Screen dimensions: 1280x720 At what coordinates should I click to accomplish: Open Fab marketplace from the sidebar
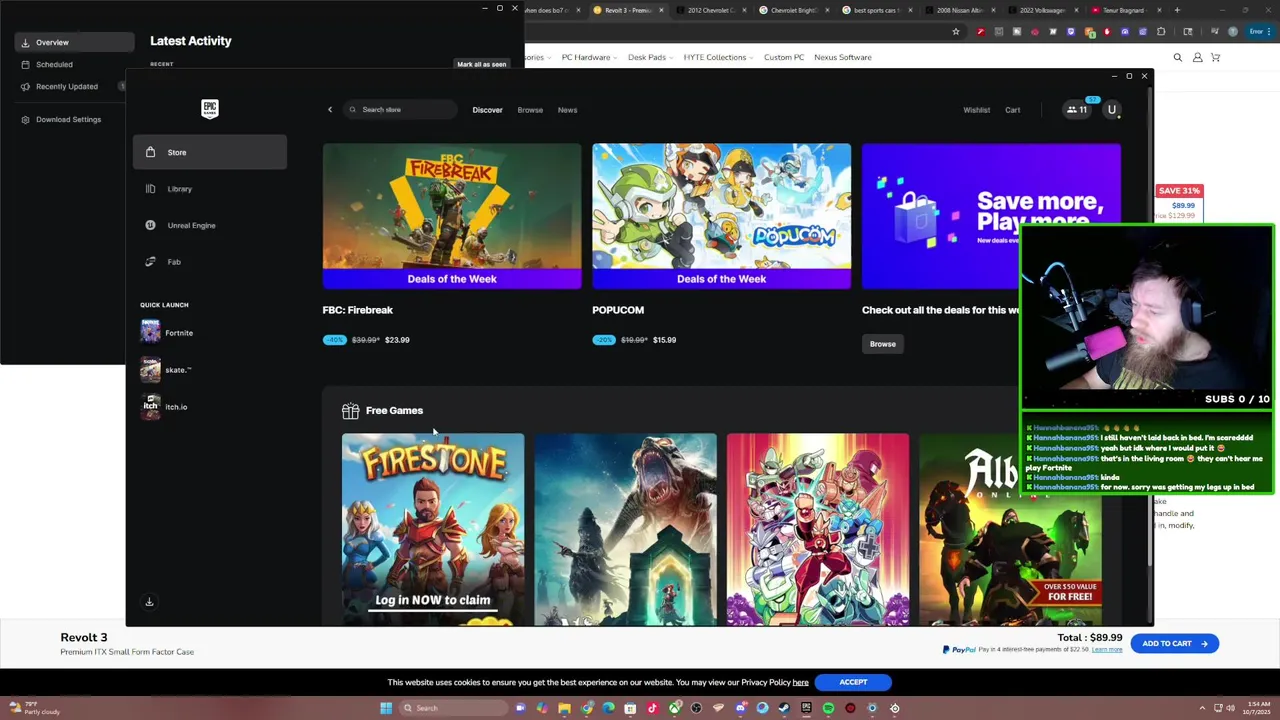(210, 262)
